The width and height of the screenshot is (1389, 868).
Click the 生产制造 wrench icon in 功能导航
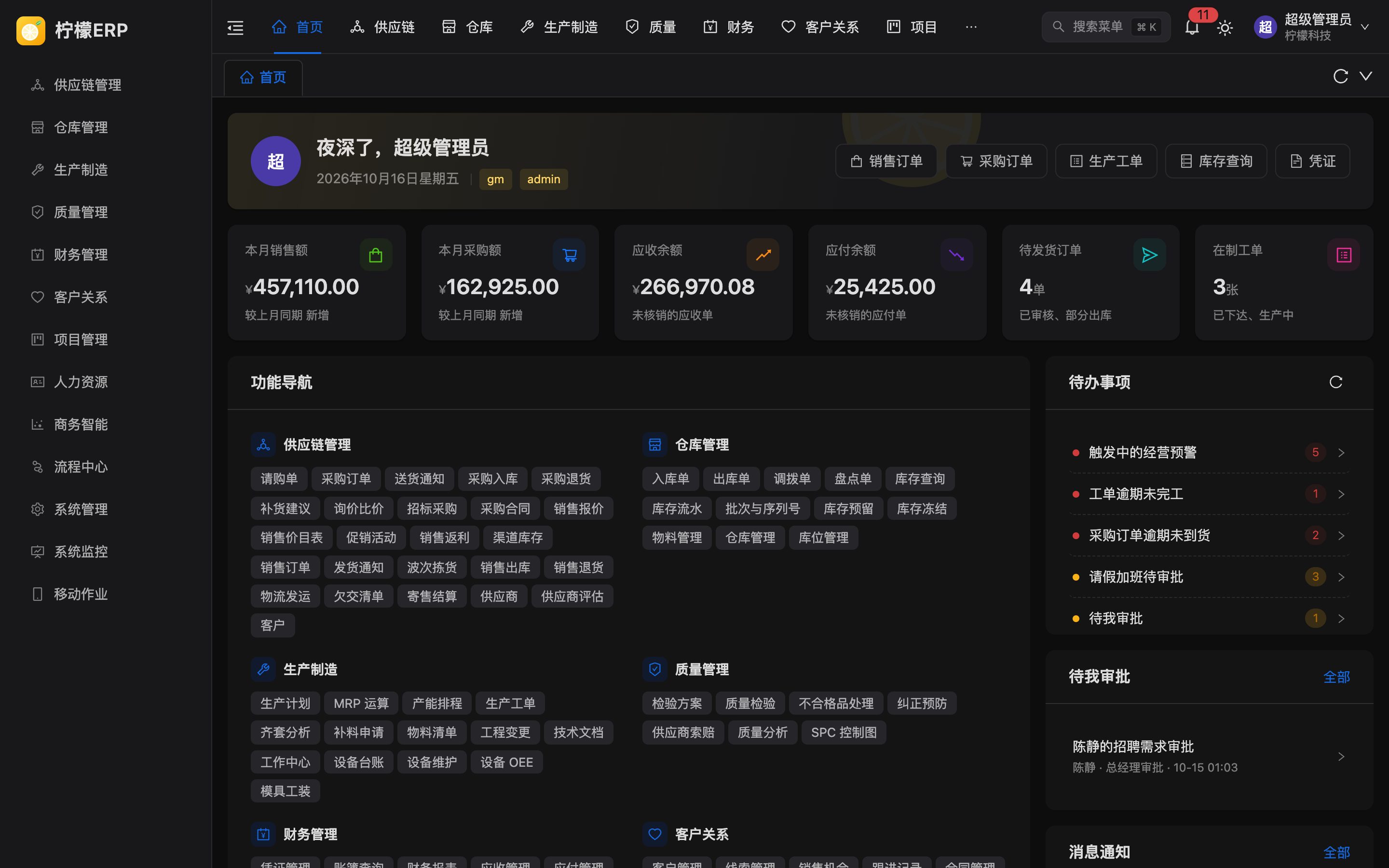(x=263, y=669)
